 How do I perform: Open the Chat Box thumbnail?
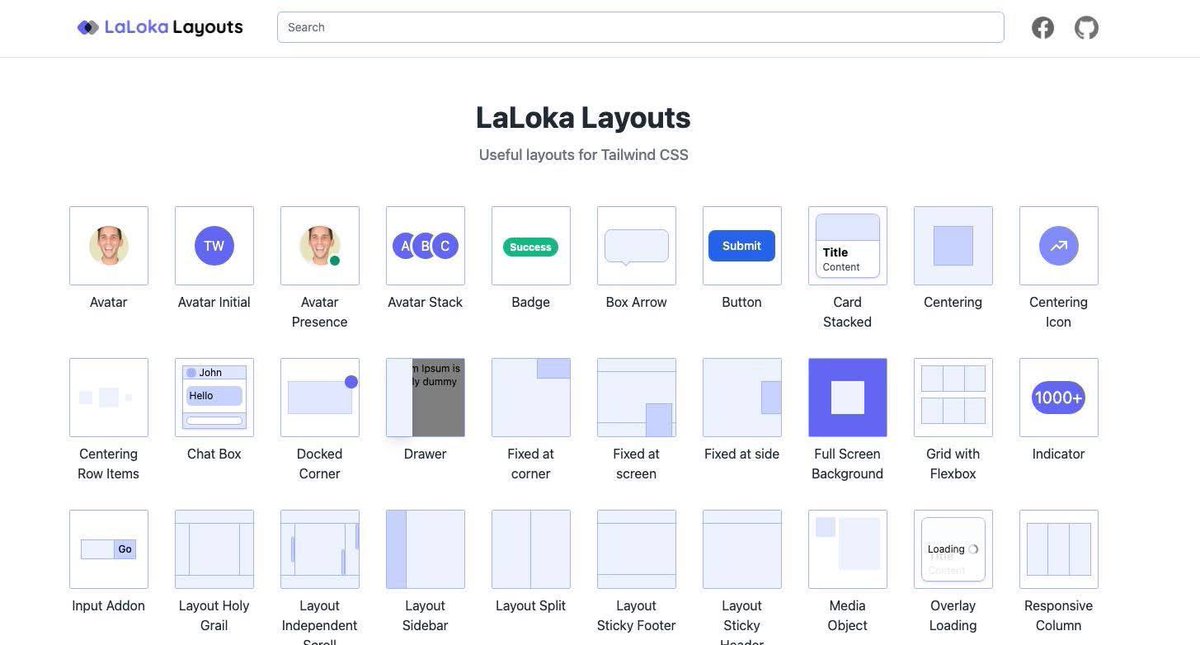(x=214, y=398)
